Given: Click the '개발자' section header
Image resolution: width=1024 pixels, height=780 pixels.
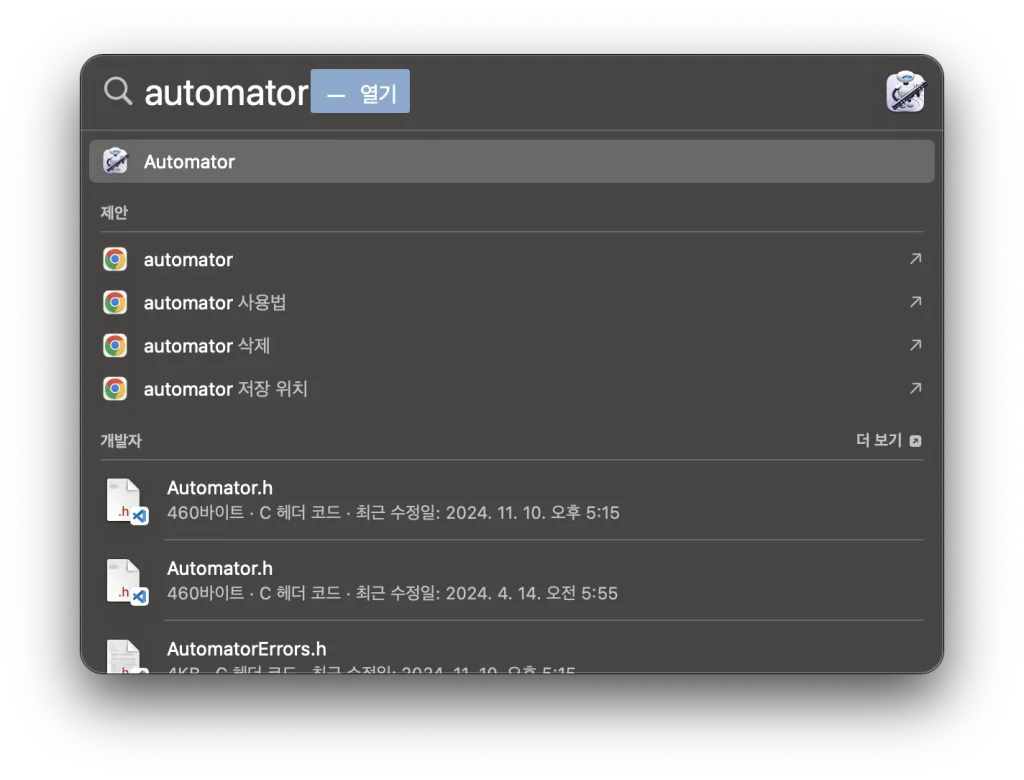Looking at the screenshot, I should tap(121, 441).
